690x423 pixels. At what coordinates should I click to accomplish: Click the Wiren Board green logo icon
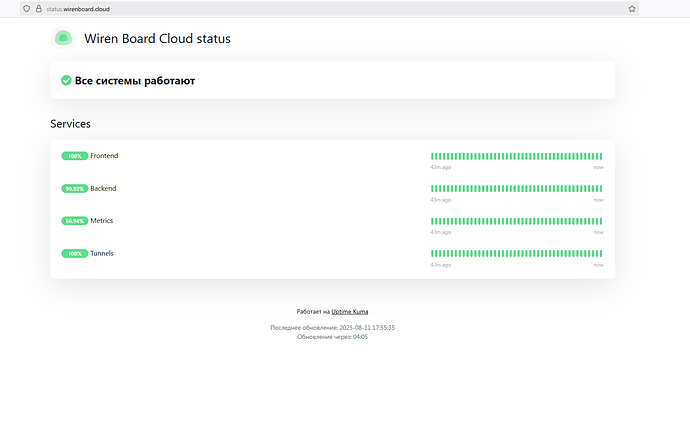pyautogui.click(x=63, y=38)
